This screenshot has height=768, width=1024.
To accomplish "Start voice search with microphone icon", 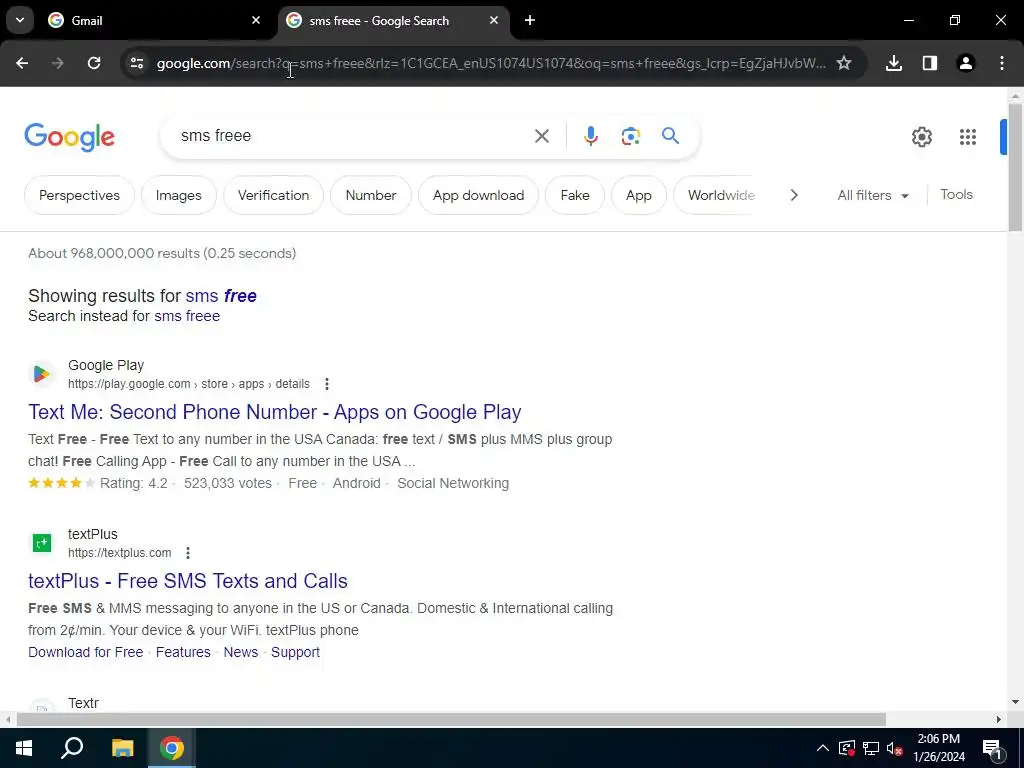I will pyautogui.click(x=590, y=136).
